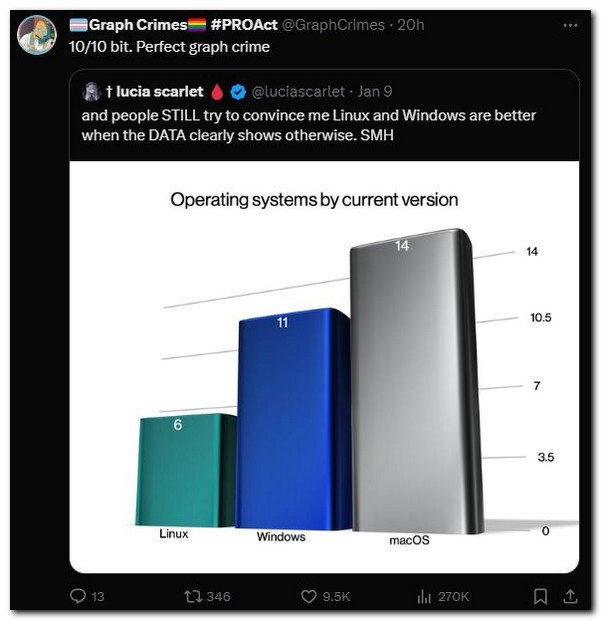Screen dimensions: 602x621
Task: Click the share upload icon
Action: (570, 596)
